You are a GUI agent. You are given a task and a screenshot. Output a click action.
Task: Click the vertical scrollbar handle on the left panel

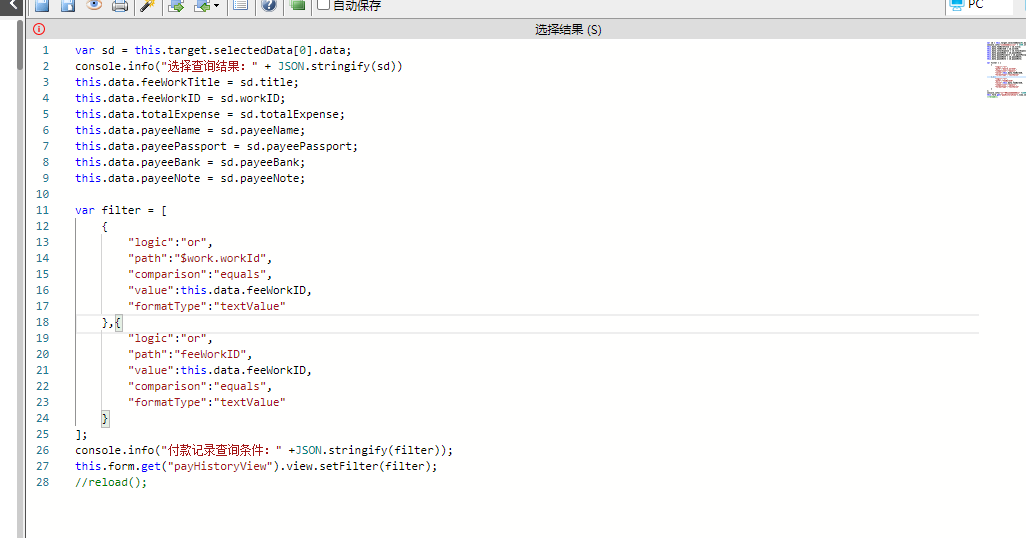[x=20, y=45]
